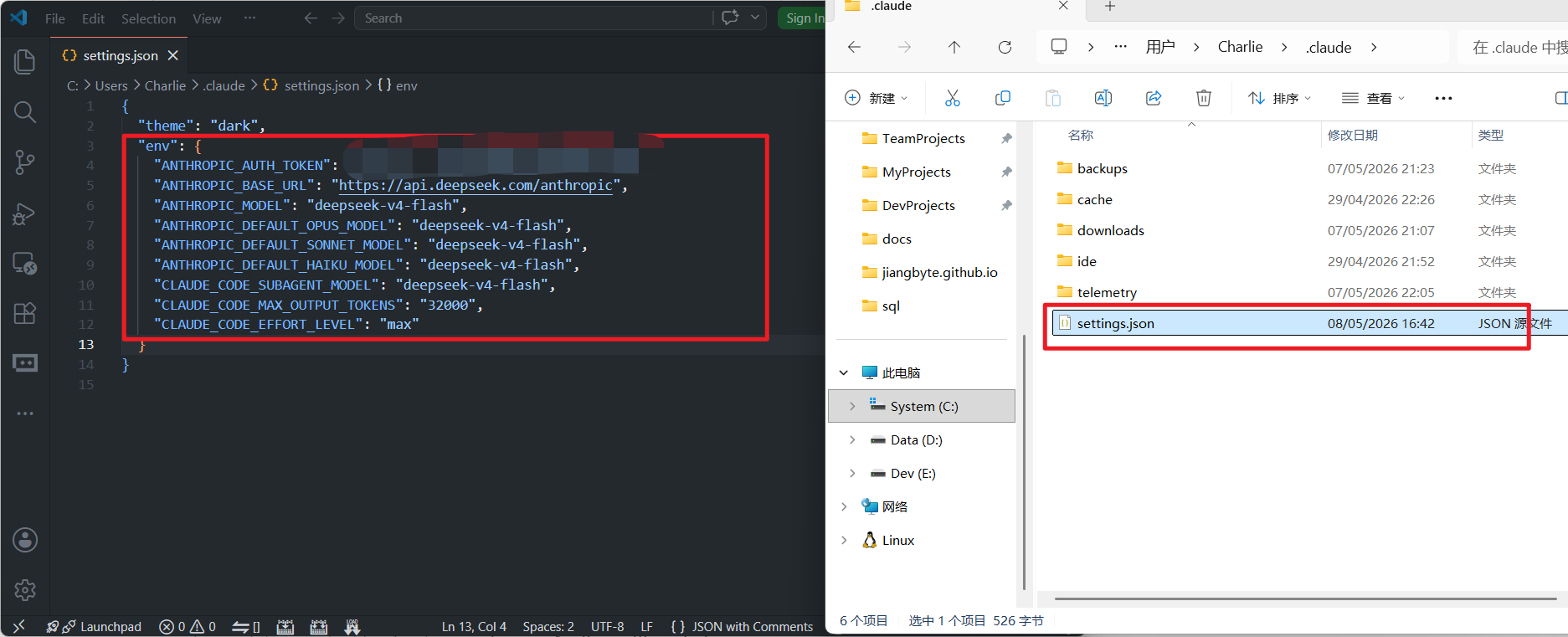Click the search box for .claude folder

tap(1515, 47)
